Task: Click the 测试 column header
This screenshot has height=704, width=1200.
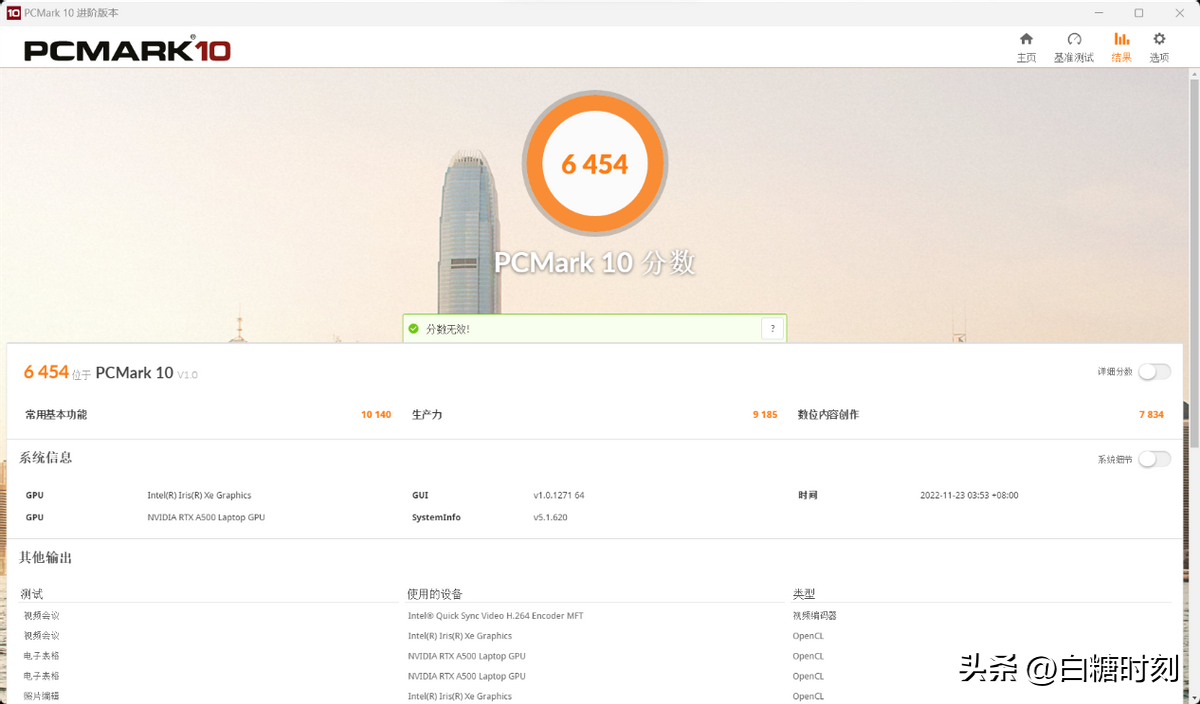Action: pos(32,594)
